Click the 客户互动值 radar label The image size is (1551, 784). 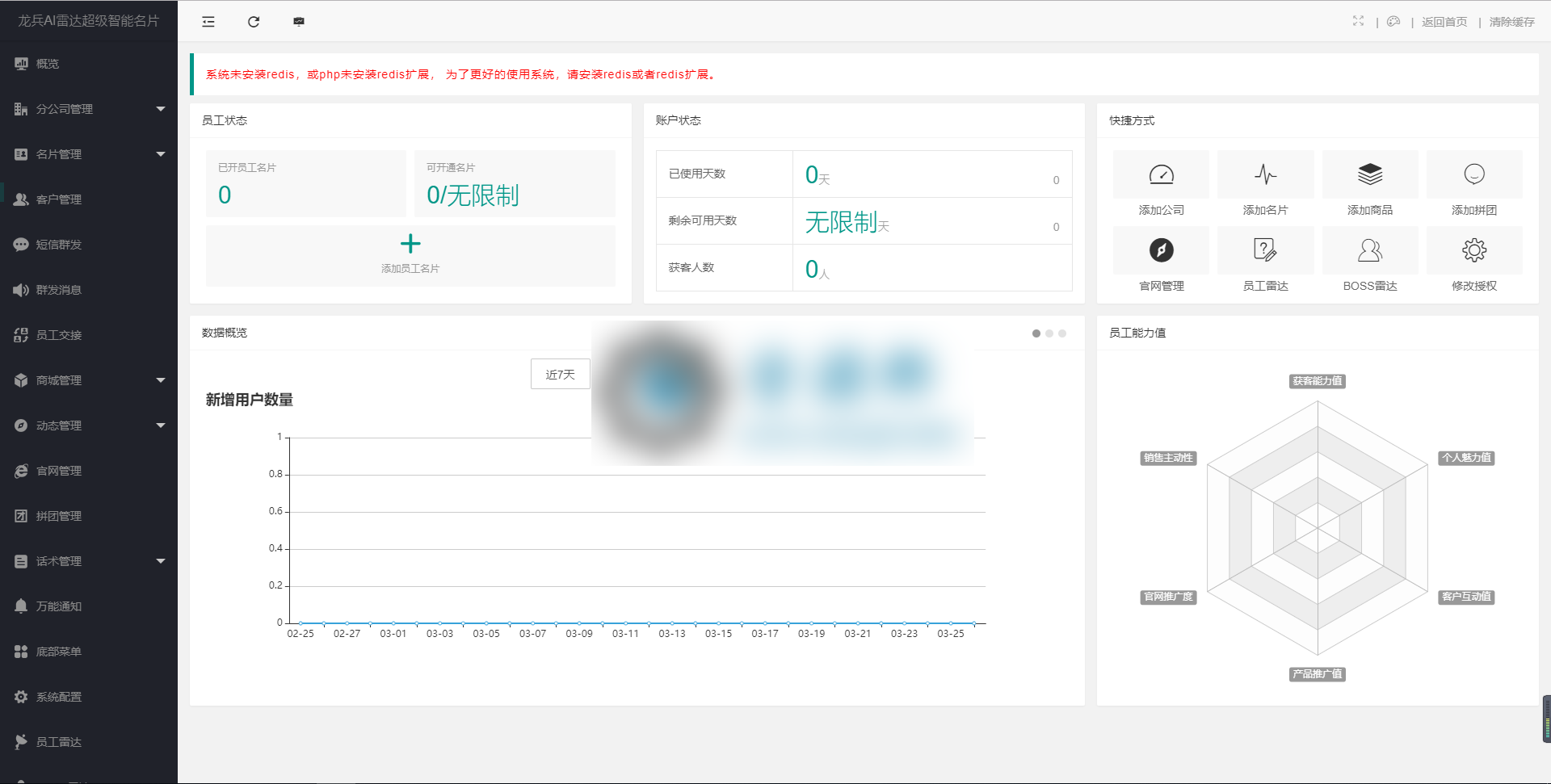(1466, 597)
